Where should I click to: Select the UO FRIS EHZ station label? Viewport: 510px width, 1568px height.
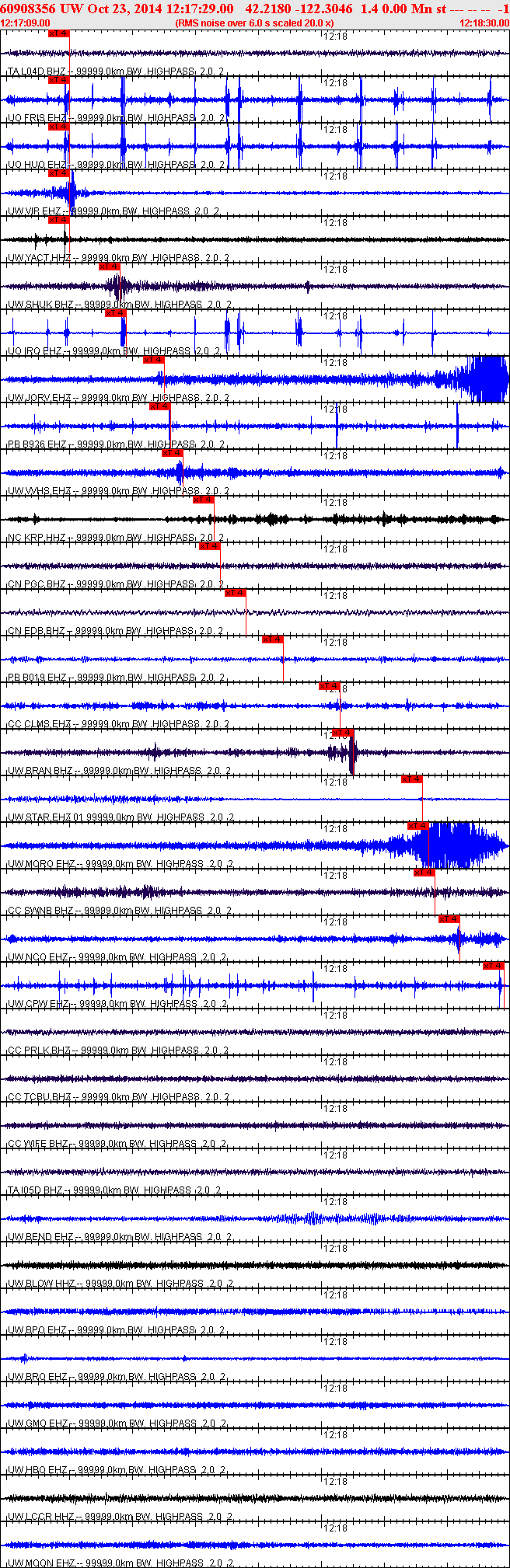[37, 118]
